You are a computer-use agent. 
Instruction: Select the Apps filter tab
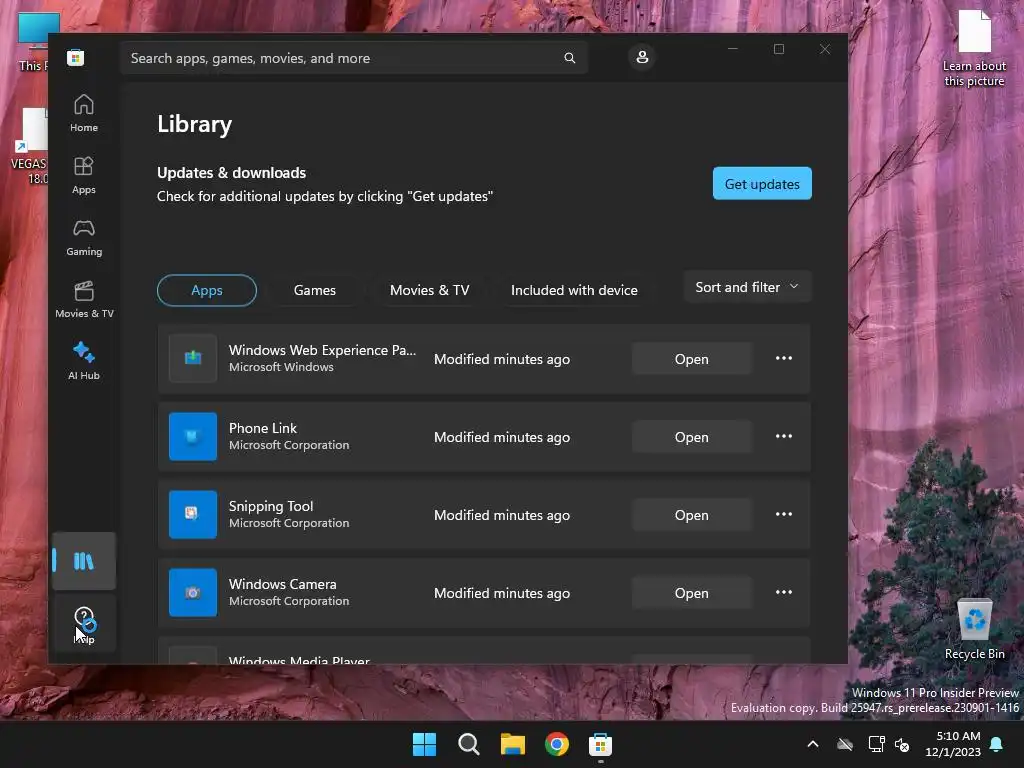point(207,290)
